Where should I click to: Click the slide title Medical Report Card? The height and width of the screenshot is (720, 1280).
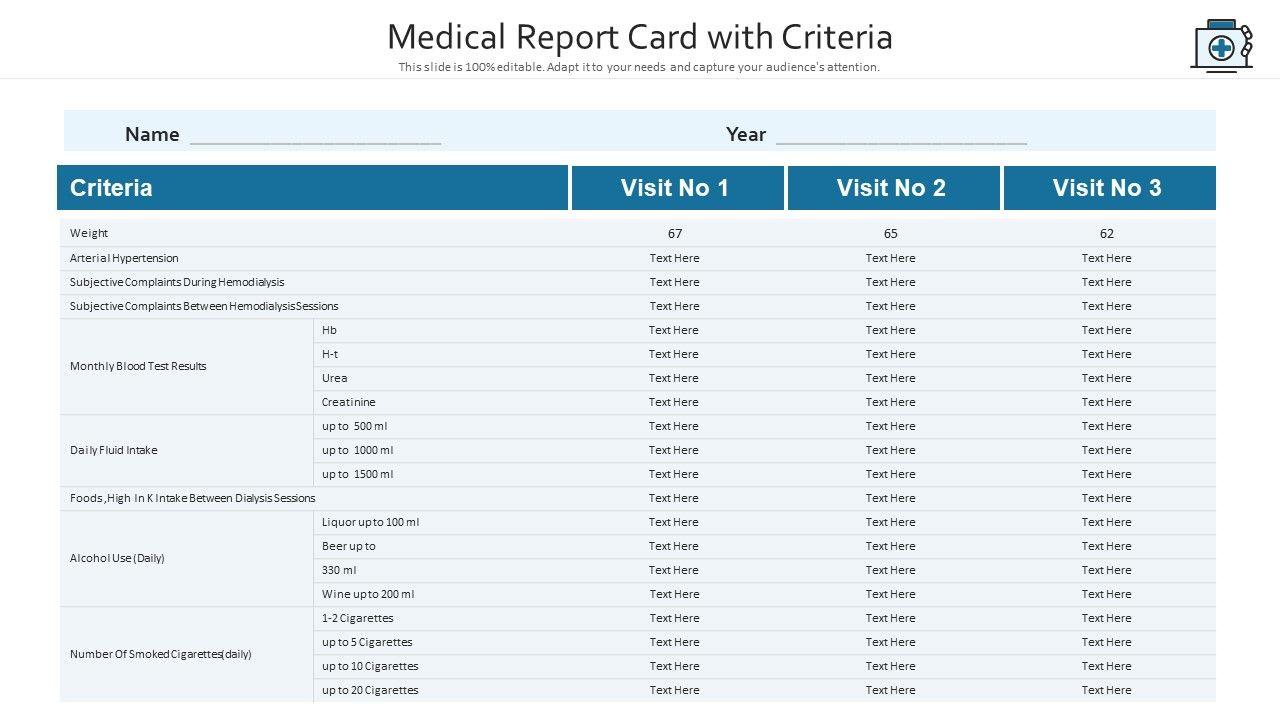click(639, 37)
